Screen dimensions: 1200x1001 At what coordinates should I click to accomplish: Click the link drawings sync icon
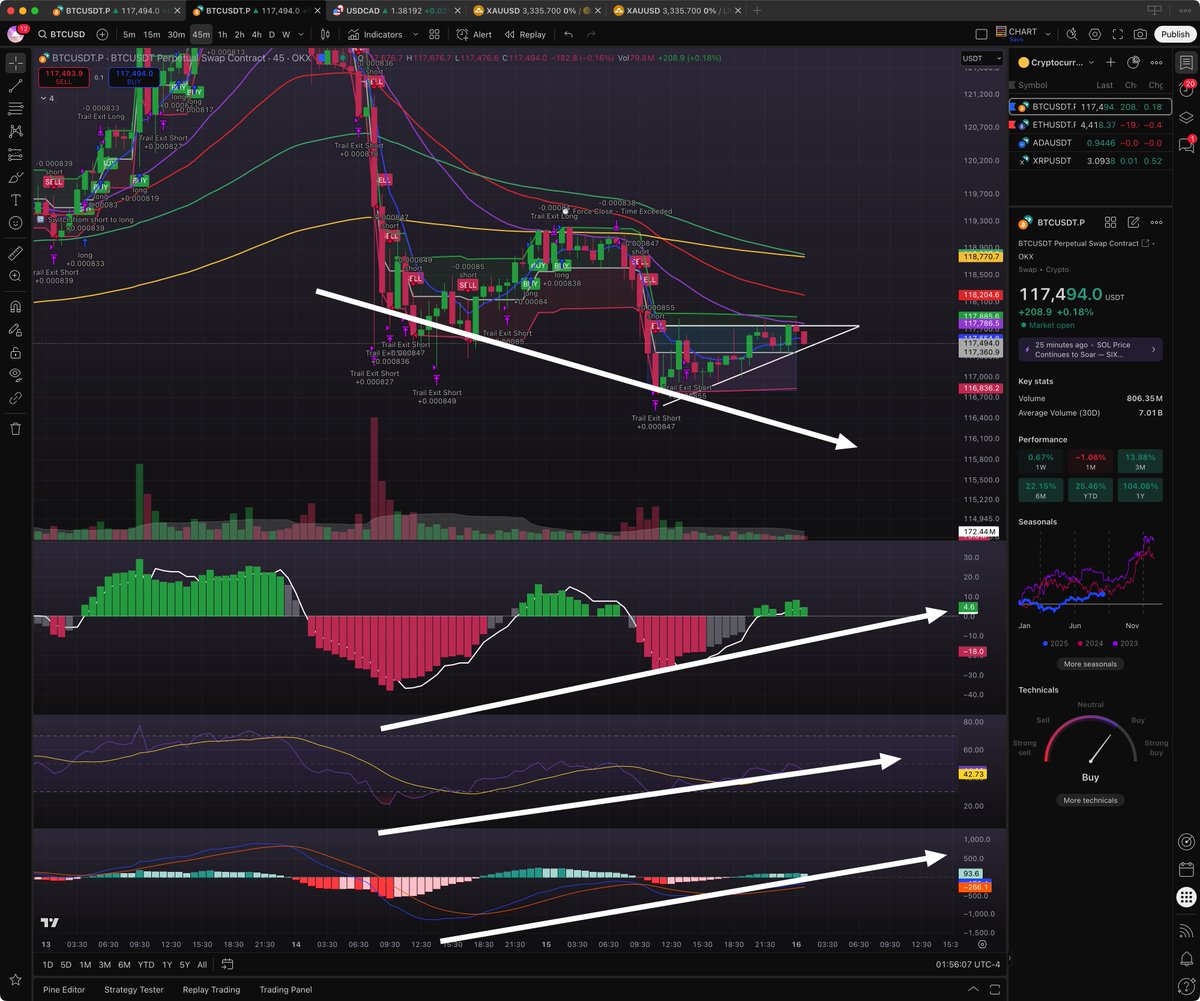(x=16, y=397)
